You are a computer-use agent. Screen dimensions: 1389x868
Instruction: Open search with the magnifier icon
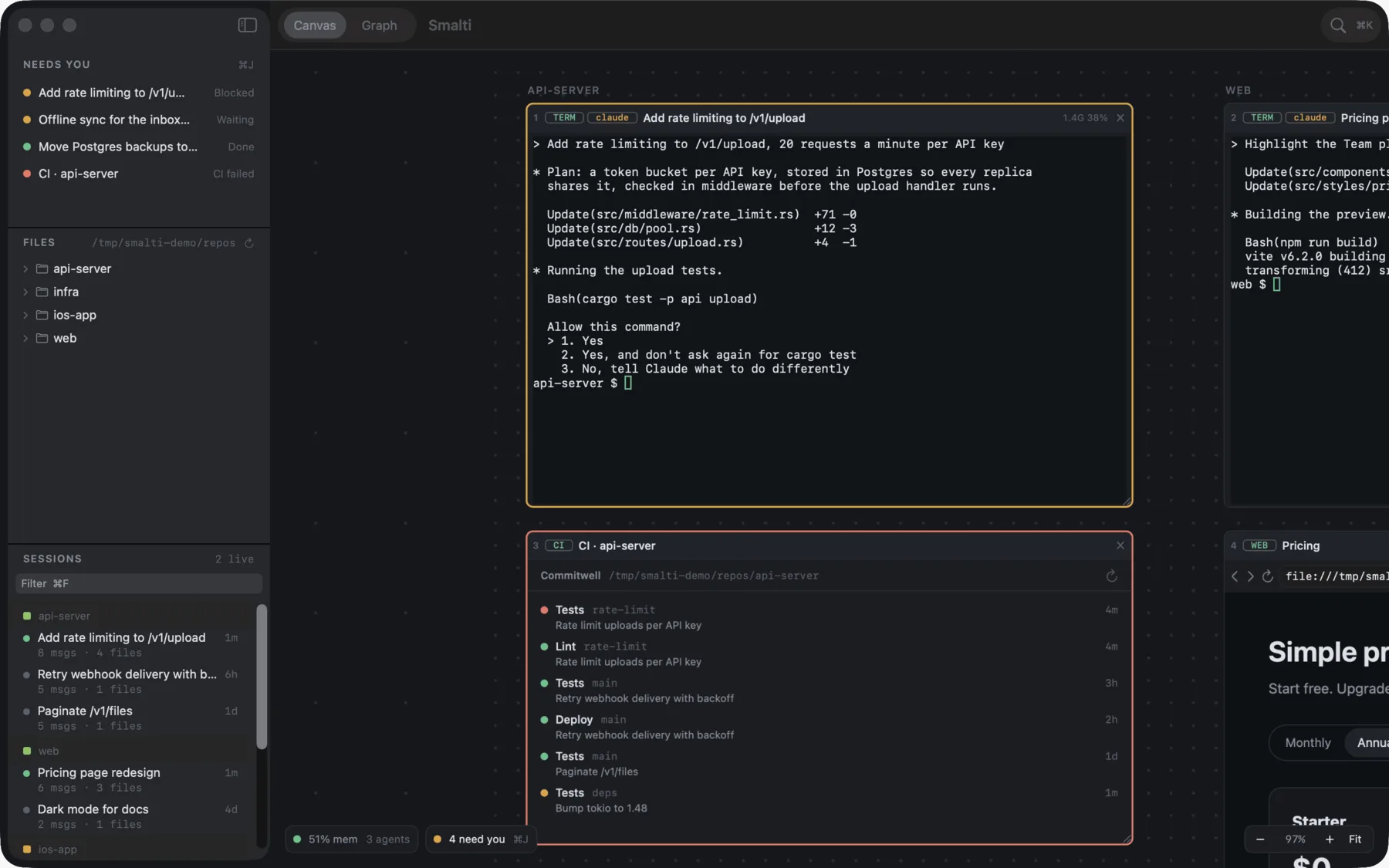tap(1337, 25)
